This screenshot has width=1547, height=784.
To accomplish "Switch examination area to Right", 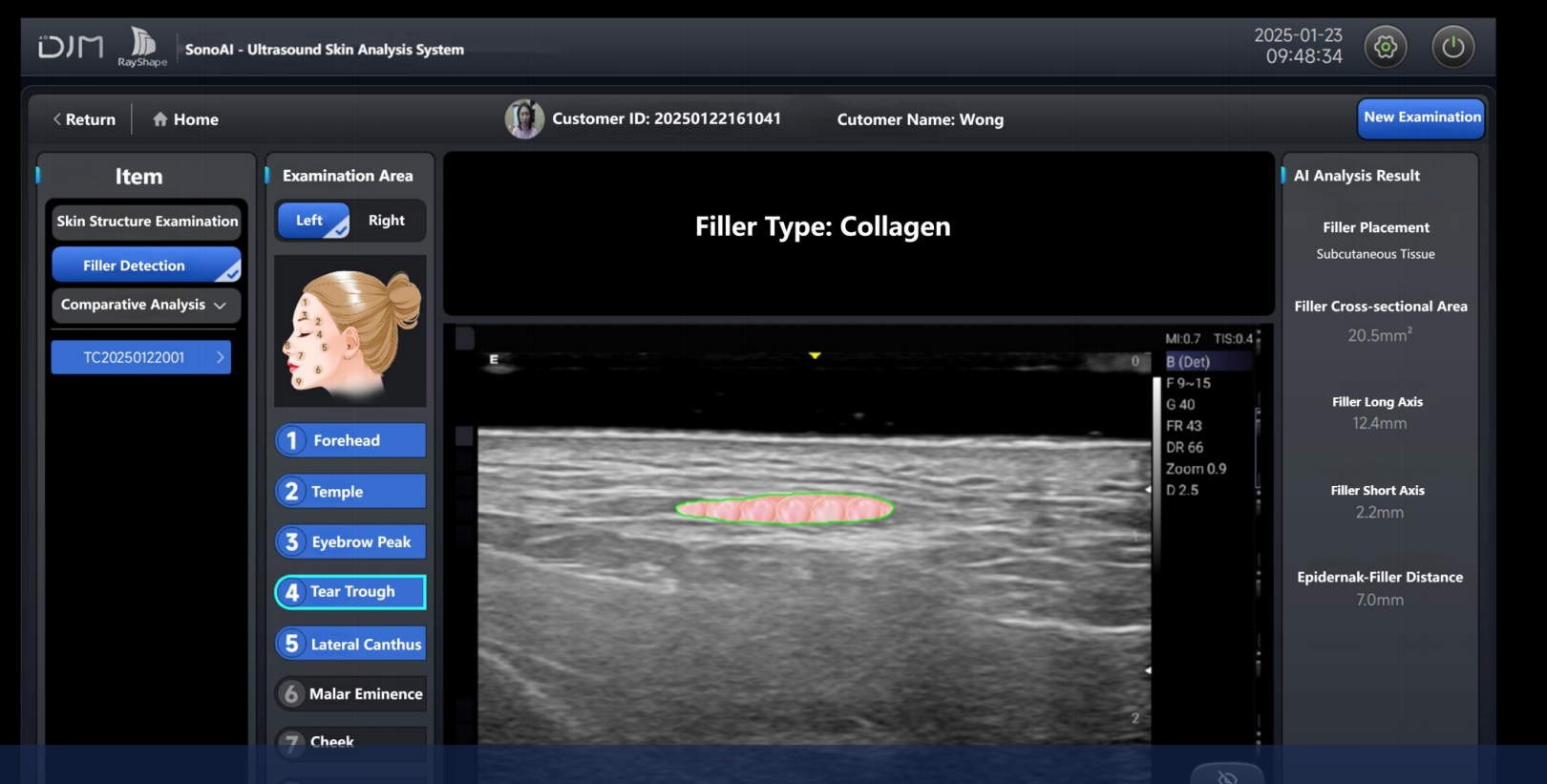I will coord(387,221).
